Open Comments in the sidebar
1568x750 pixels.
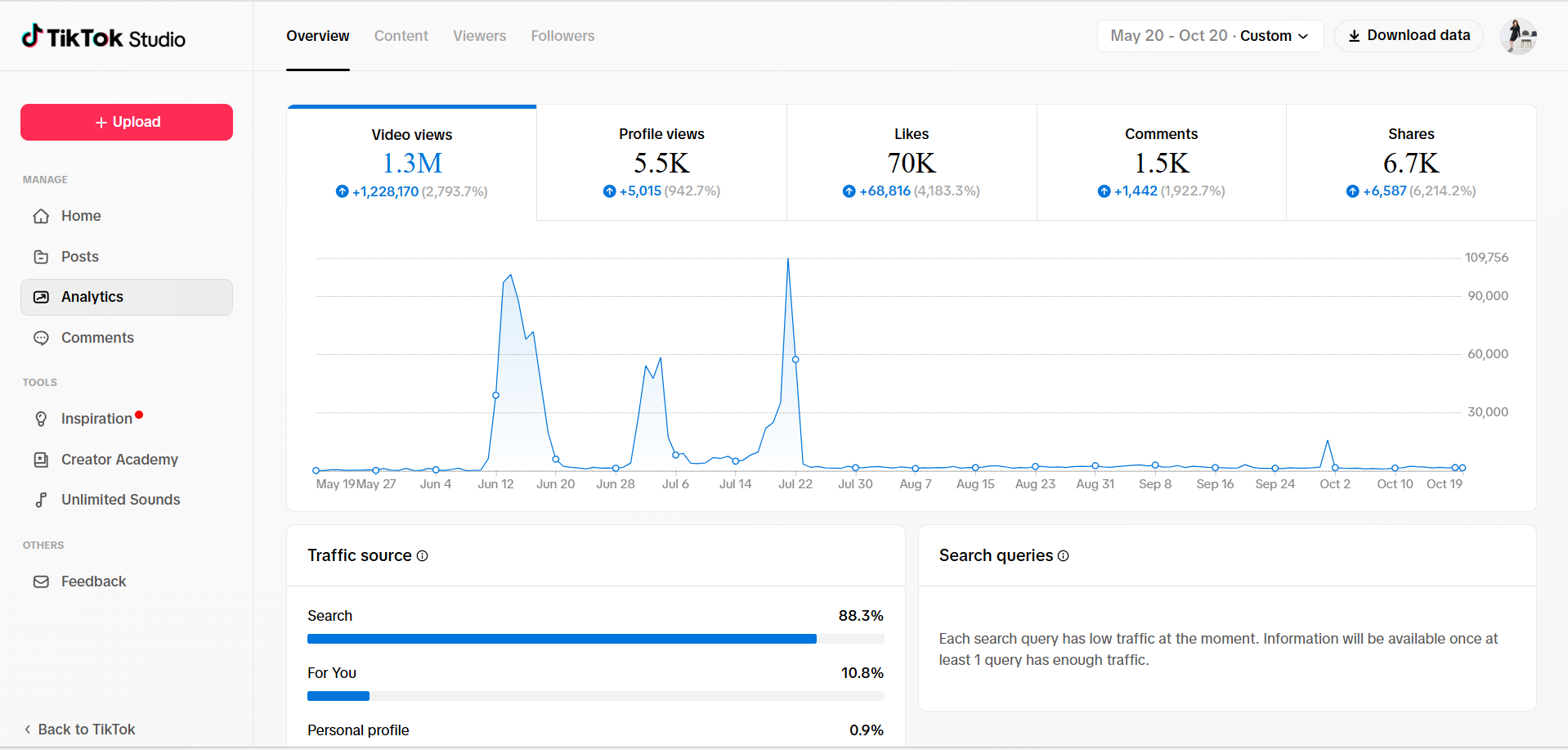click(96, 338)
